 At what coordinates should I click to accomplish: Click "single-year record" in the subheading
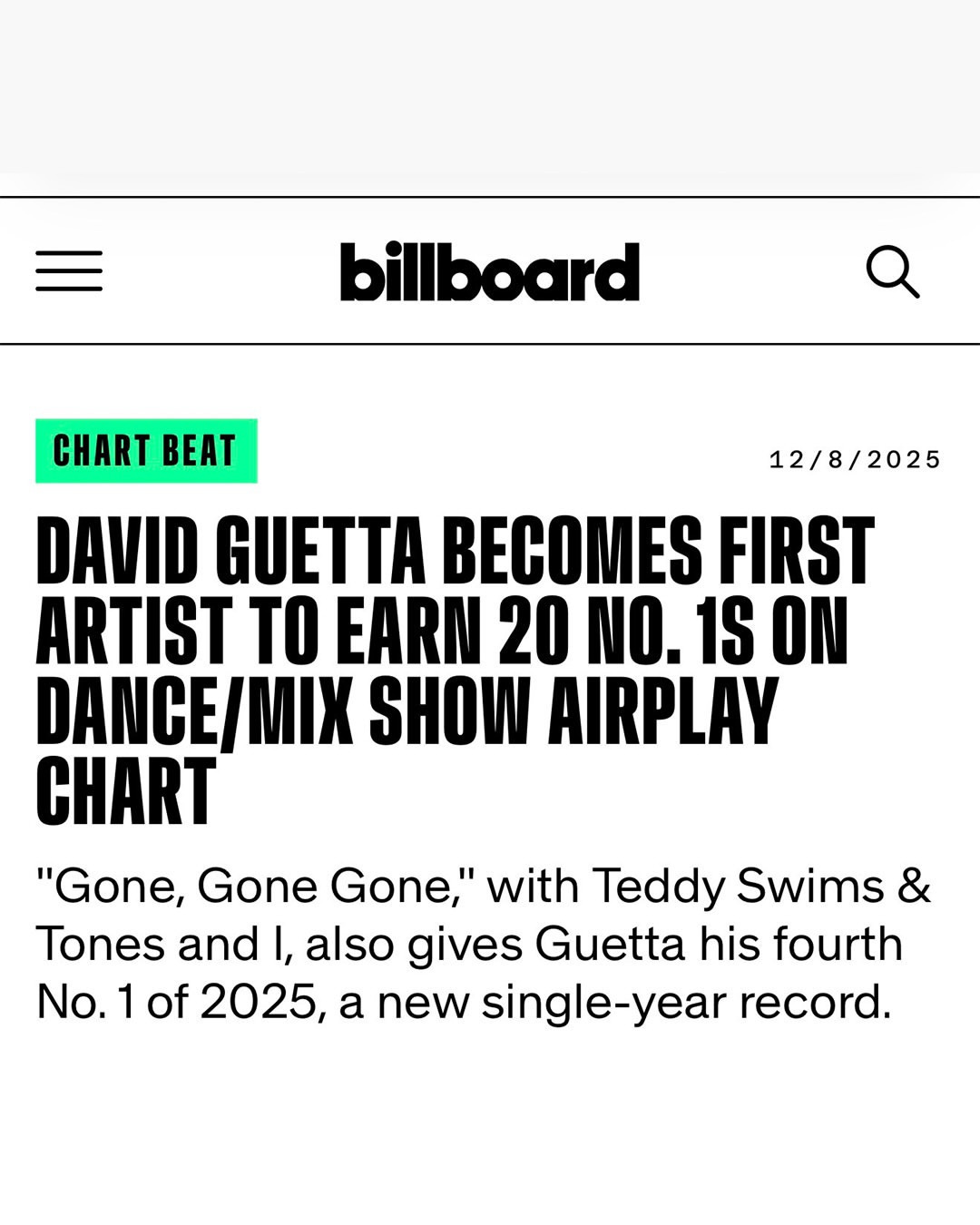click(686, 1003)
